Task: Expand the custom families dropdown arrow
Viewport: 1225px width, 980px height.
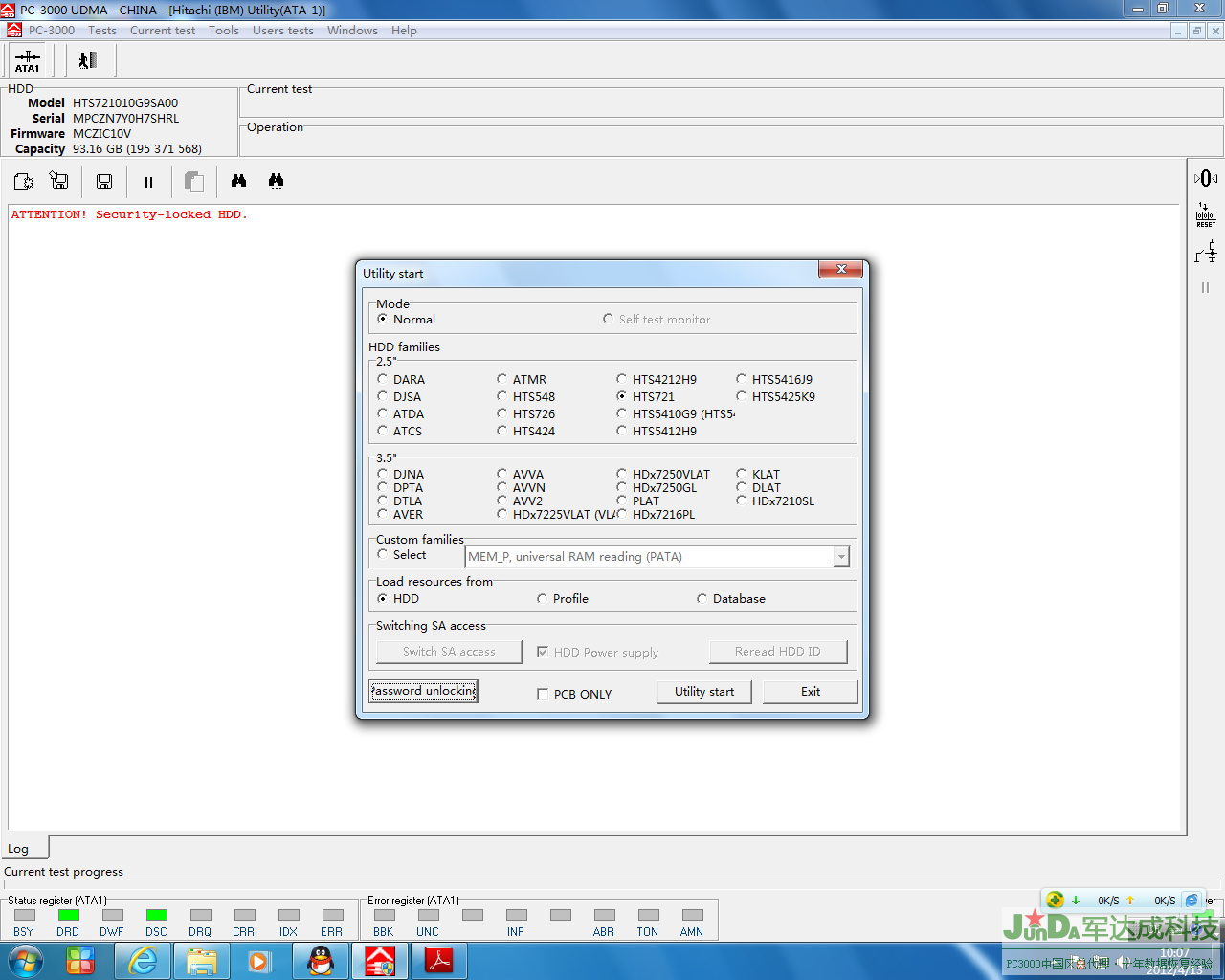Action: tap(841, 557)
